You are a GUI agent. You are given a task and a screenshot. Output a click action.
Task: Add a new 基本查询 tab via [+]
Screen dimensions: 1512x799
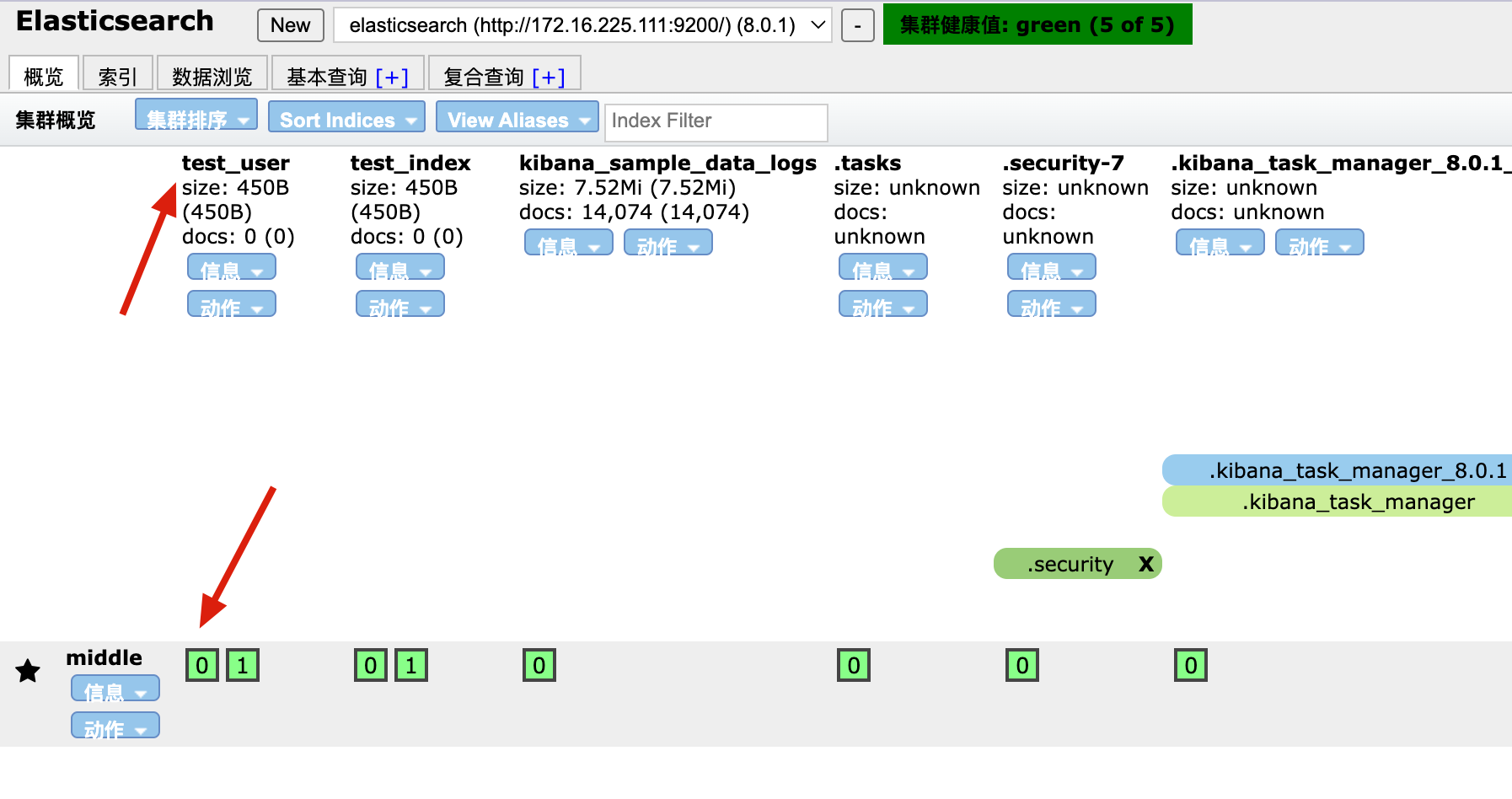click(392, 77)
